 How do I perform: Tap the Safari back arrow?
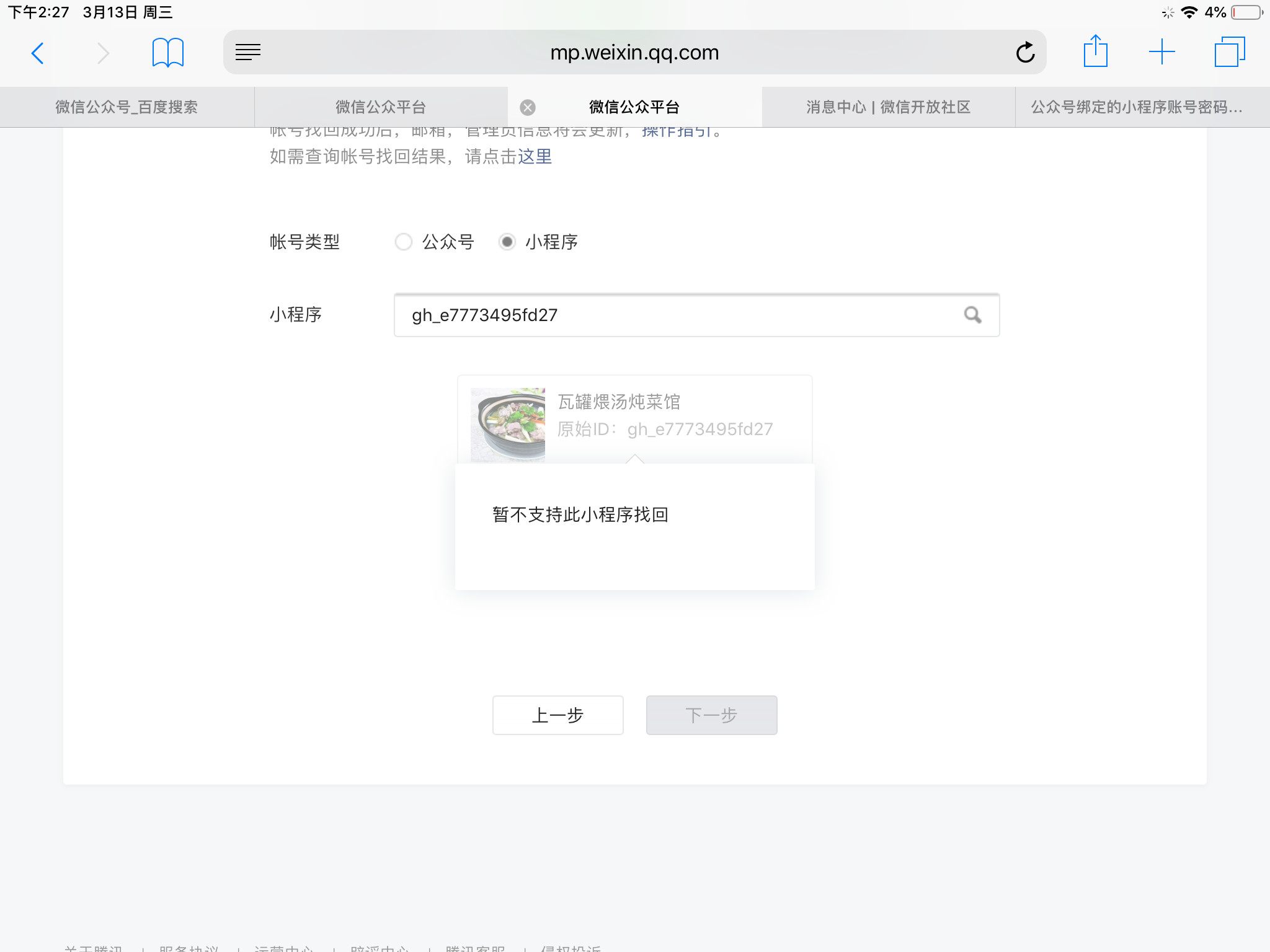pyautogui.click(x=38, y=53)
